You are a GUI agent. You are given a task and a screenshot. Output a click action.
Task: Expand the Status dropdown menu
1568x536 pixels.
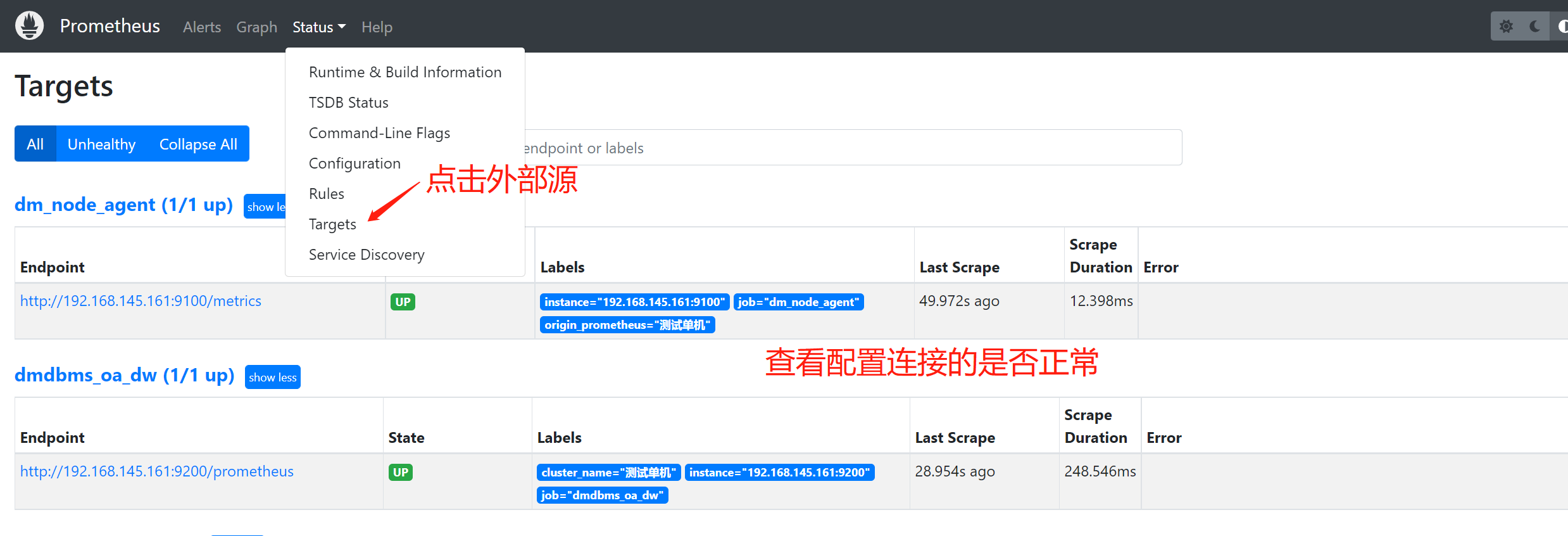(x=318, y=27)
